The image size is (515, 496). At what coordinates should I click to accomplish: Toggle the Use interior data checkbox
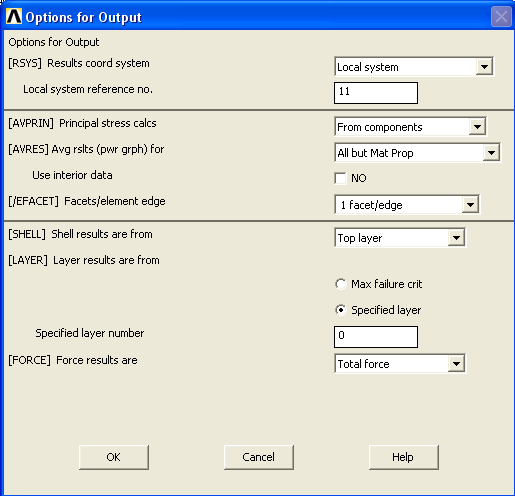pos(340,178)
